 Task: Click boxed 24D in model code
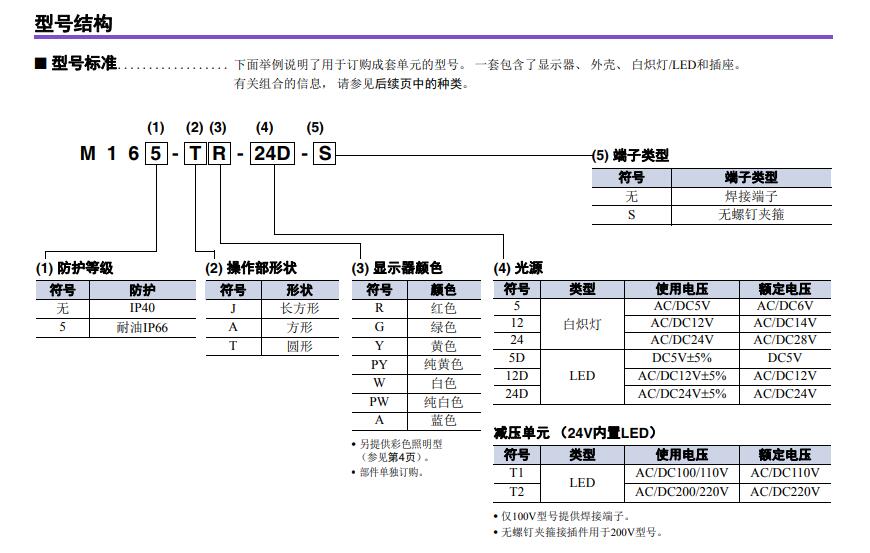[x=272, y=153]
